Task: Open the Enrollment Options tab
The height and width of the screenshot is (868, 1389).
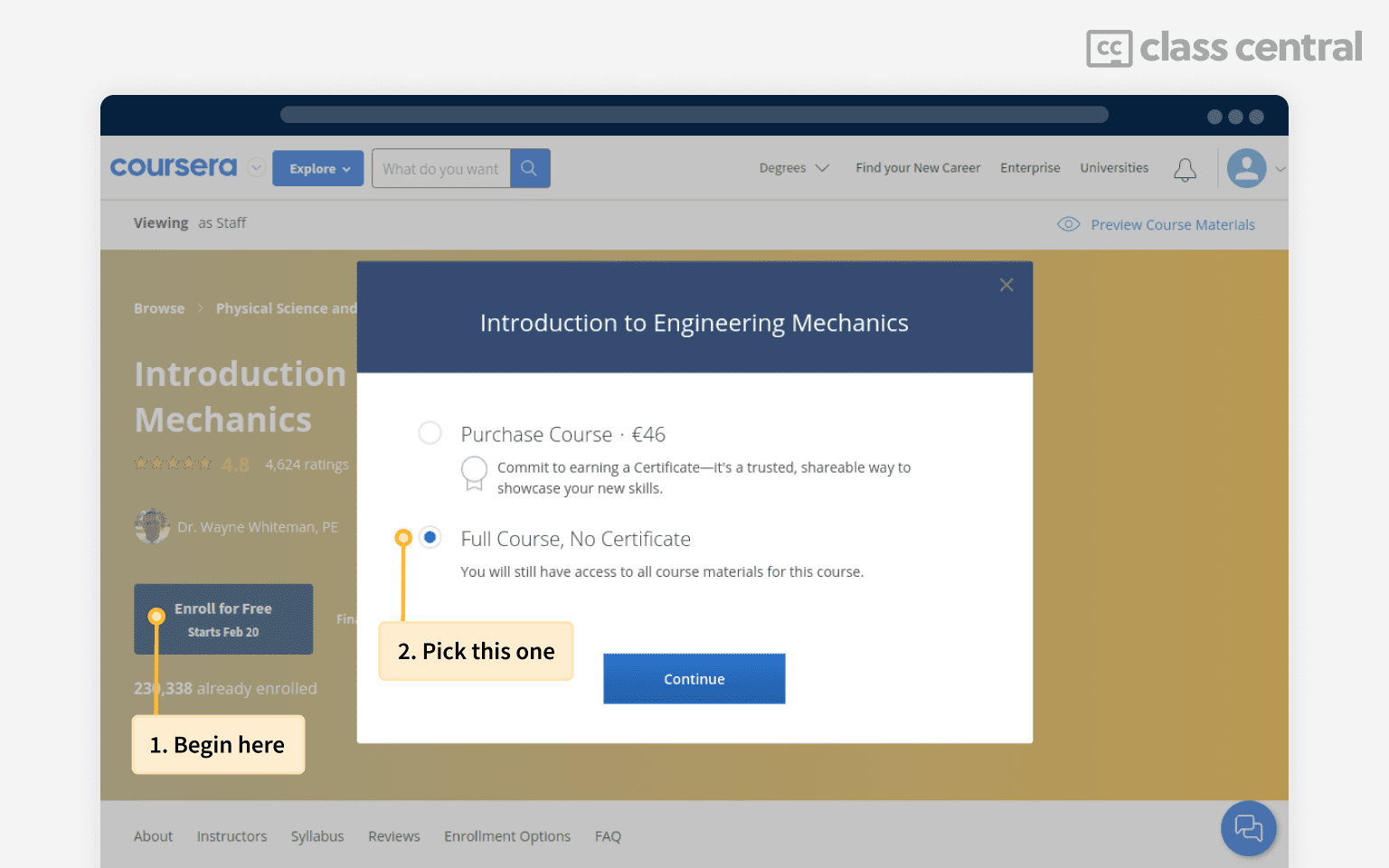Action: 507,836
